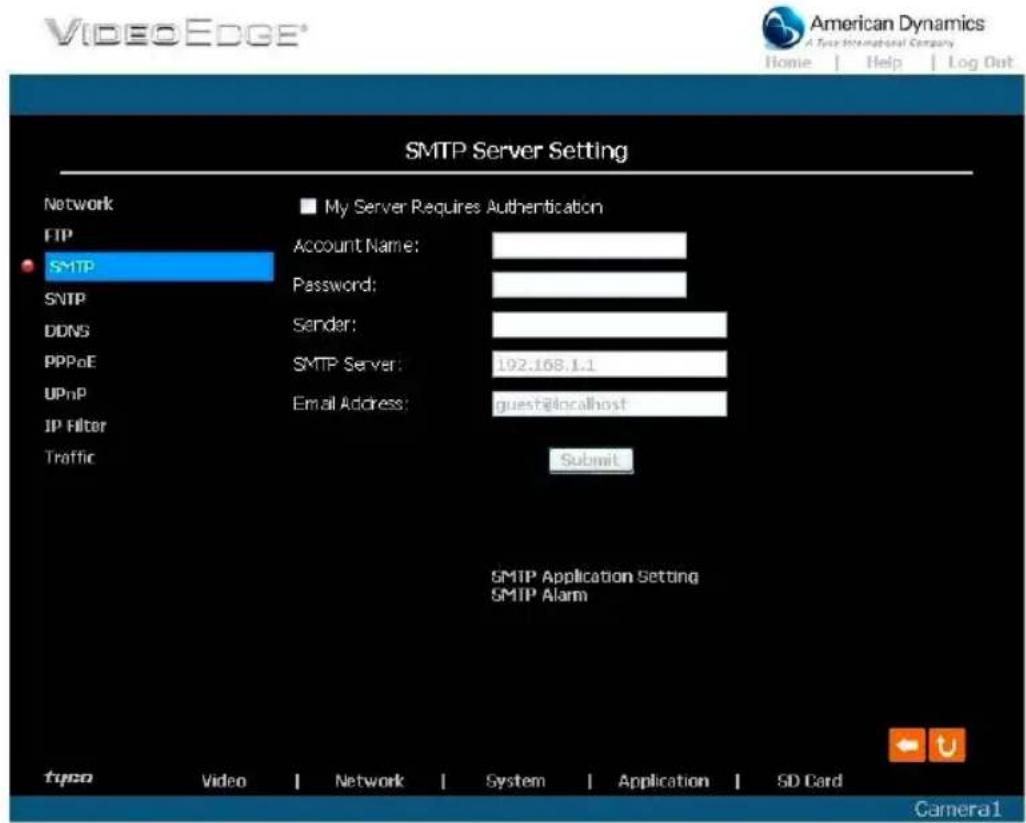Click the Submit button

591,460
